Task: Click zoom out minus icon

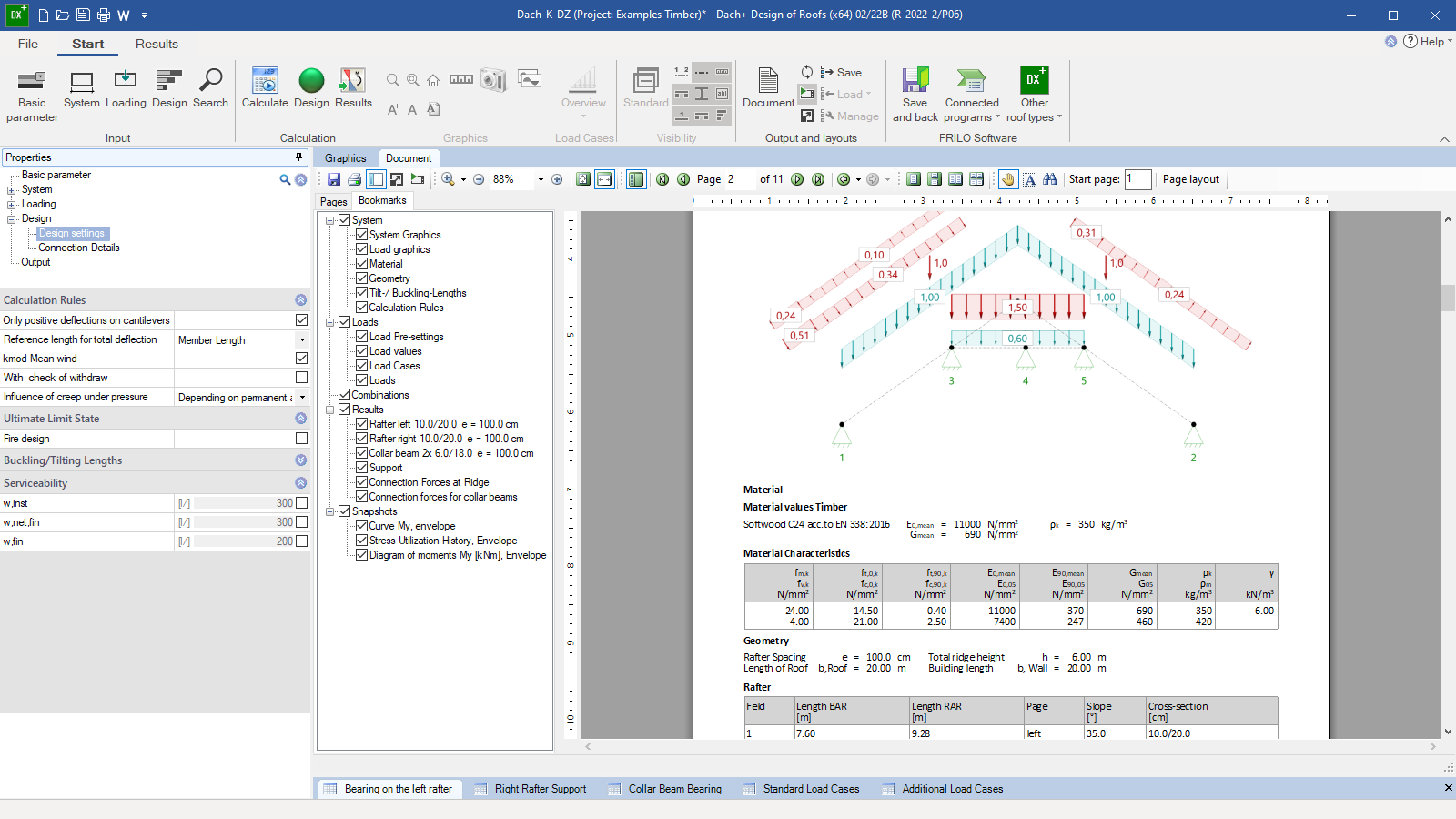Action: pos(479,179)
